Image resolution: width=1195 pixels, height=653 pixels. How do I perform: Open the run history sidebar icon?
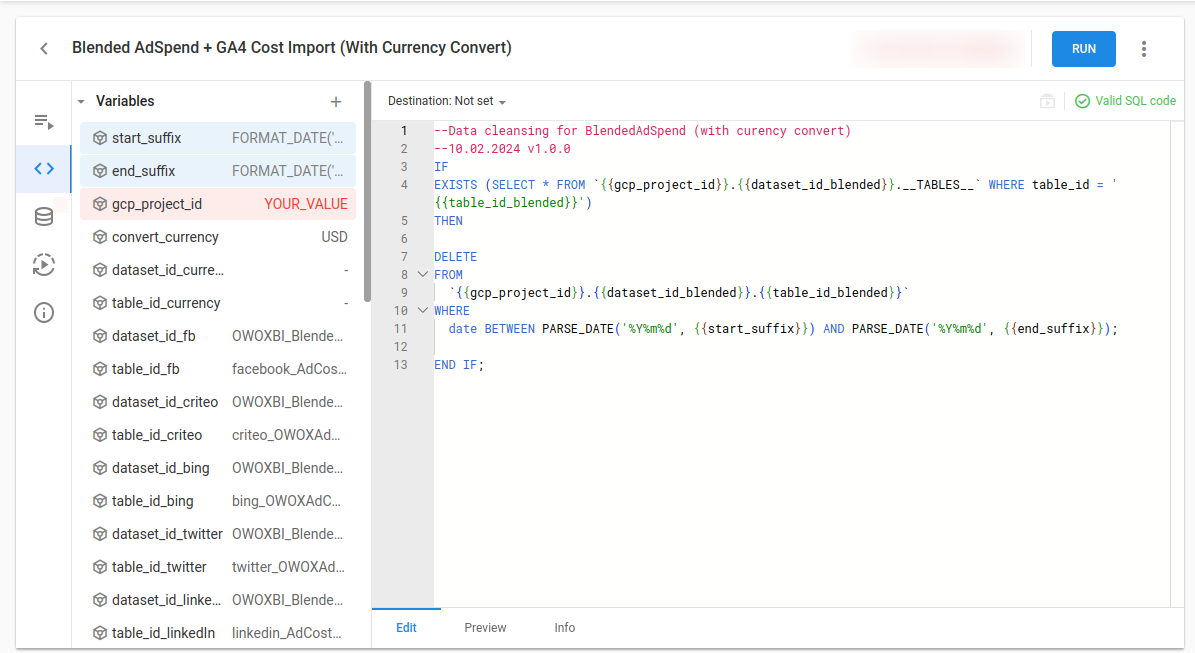(43, 265)
